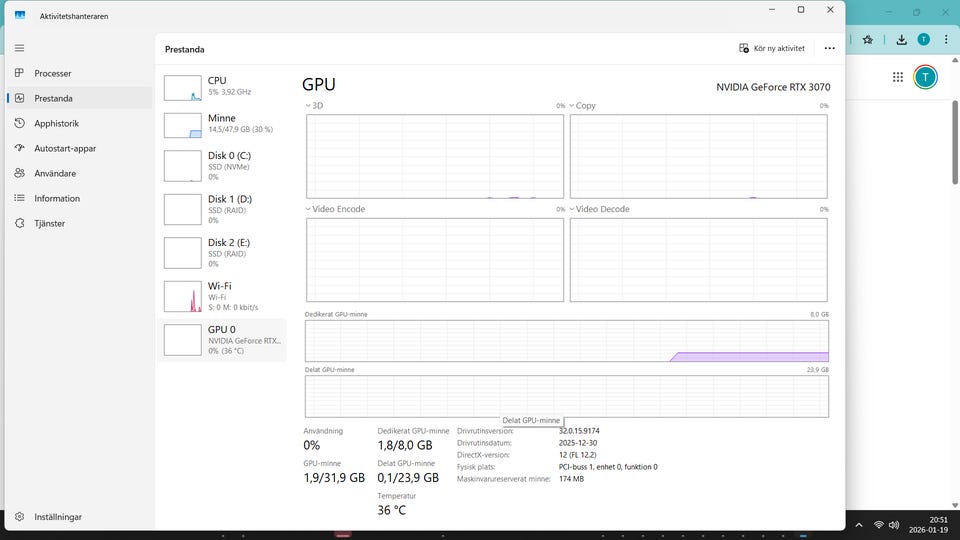Viewport: 960px width, 540px height.
Task: Open the Copy graph engine dropdown
Action: click(x=572, y=105)
